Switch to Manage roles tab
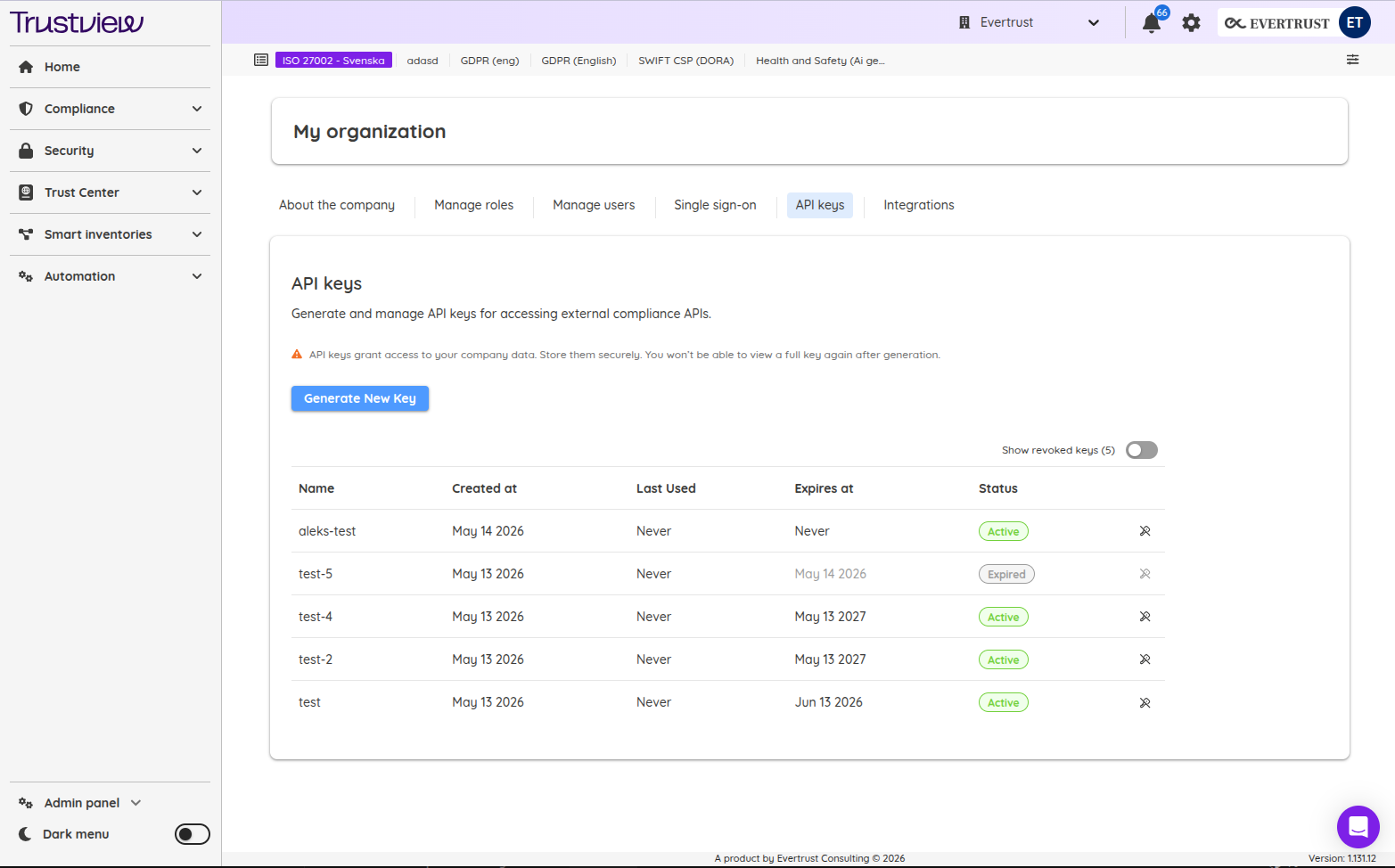This screenshot has height=868, width=1395. click(x=474, y=205)
